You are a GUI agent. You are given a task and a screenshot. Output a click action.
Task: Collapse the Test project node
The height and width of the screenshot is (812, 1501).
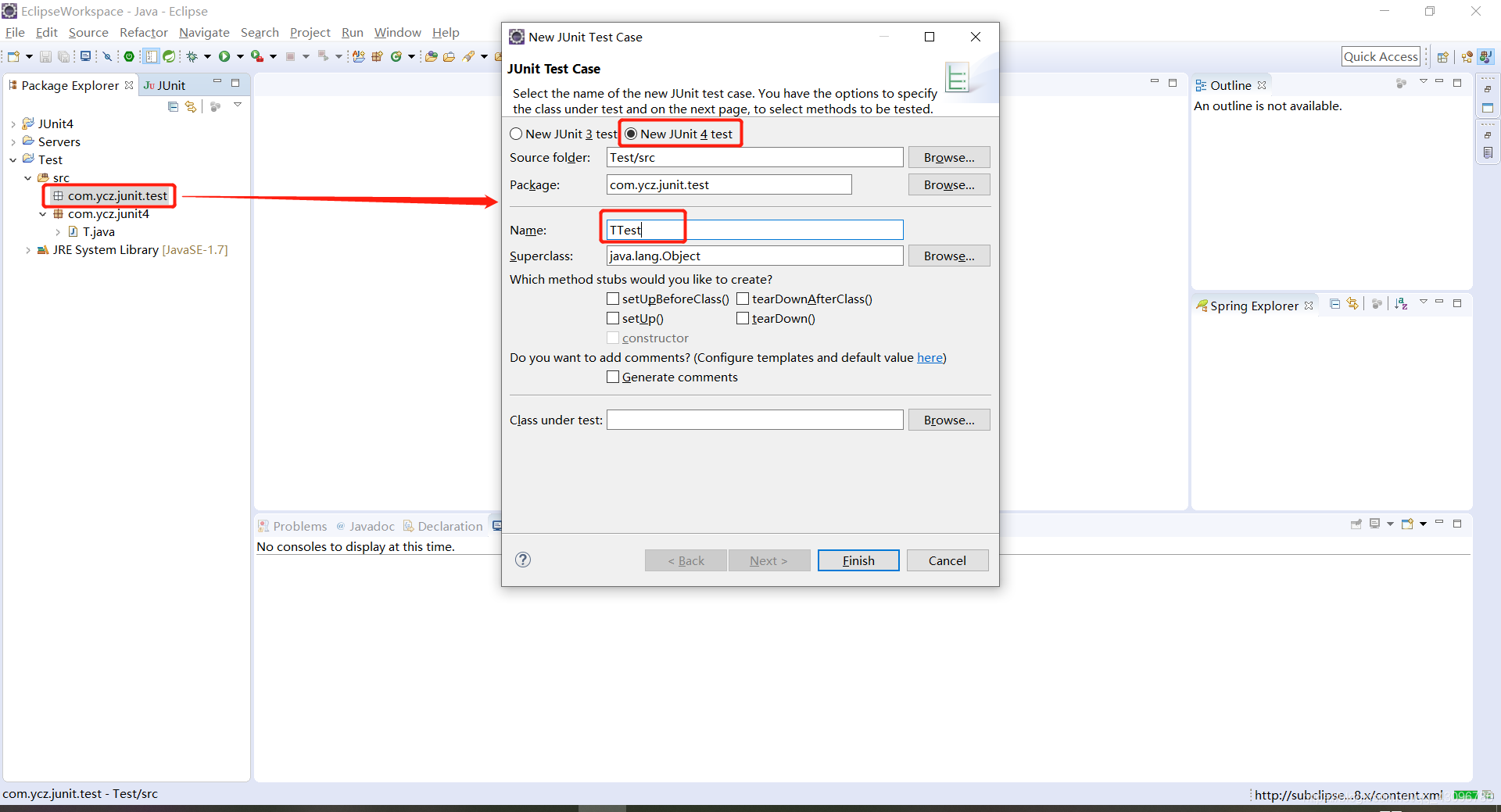coord(13,160)
